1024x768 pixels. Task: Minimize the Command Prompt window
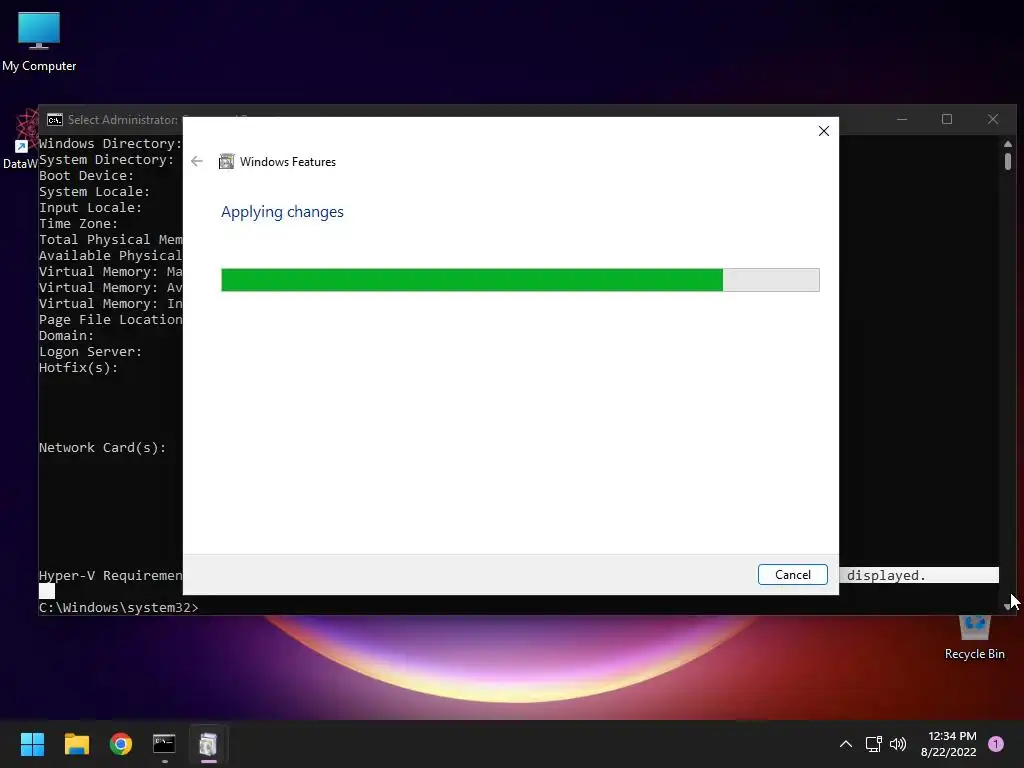tap(902, 120)
